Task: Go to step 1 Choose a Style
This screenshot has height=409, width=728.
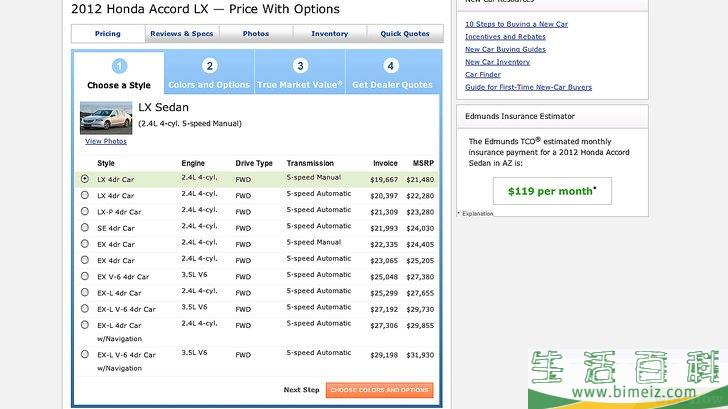Action: click(x=119, y=73)
